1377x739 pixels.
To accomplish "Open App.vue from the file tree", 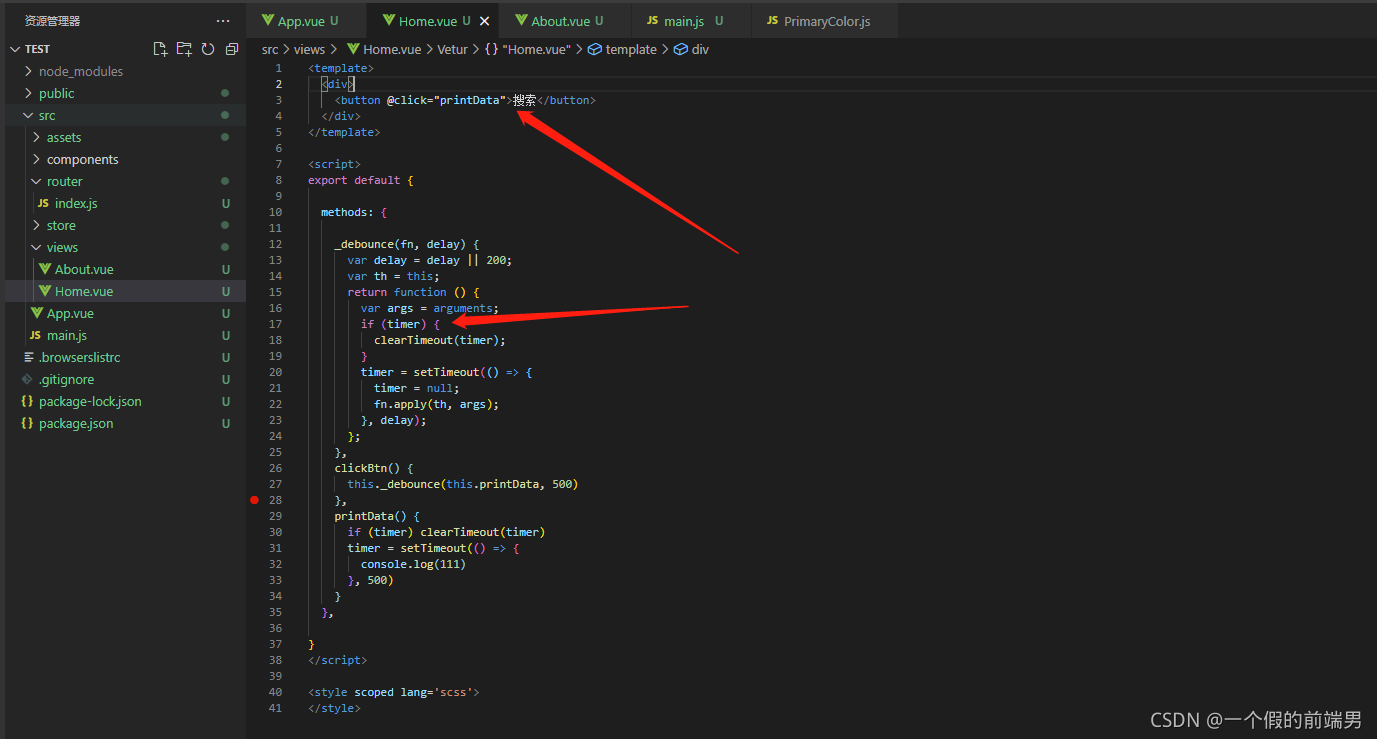I will 70,313.
